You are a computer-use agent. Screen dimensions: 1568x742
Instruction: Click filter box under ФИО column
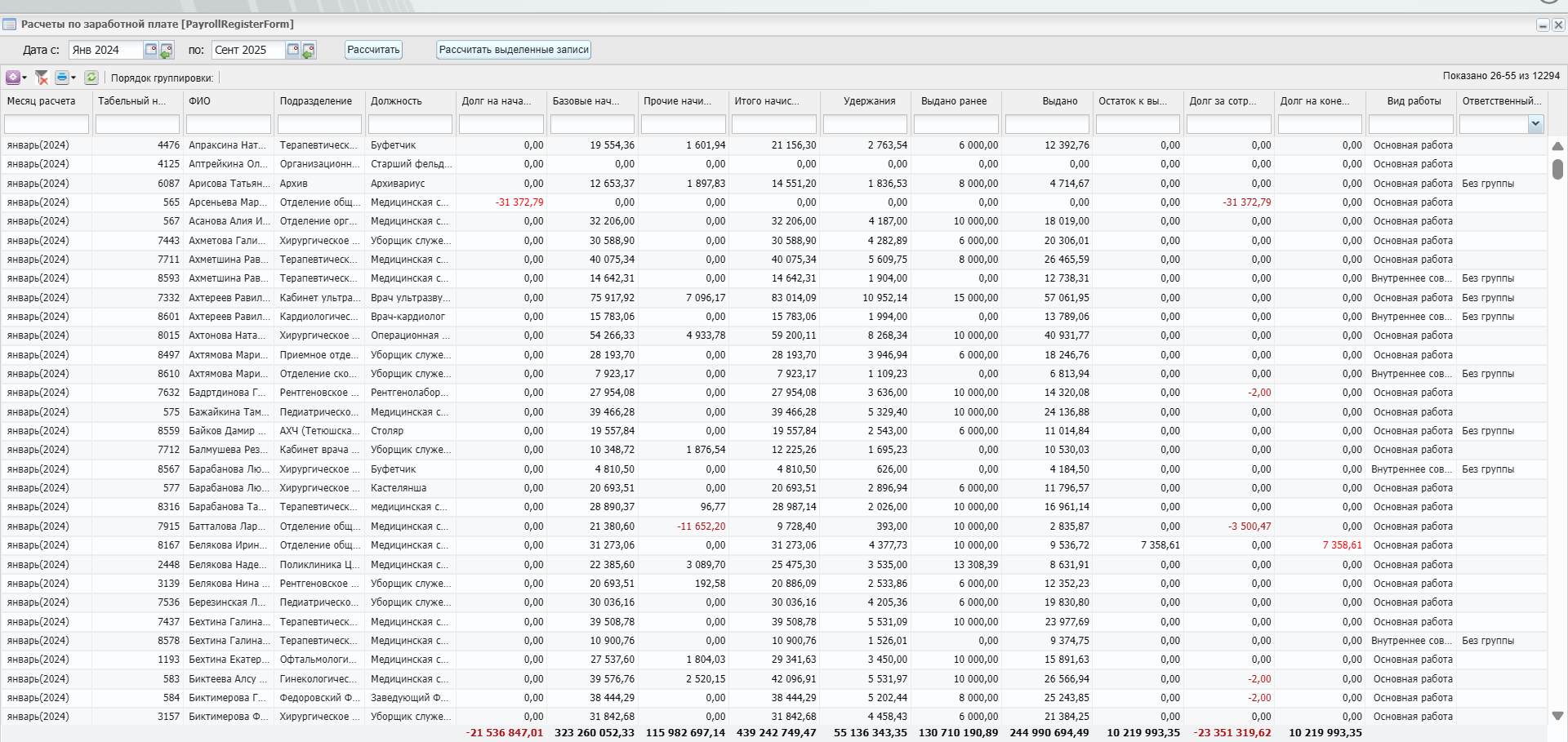229,124
